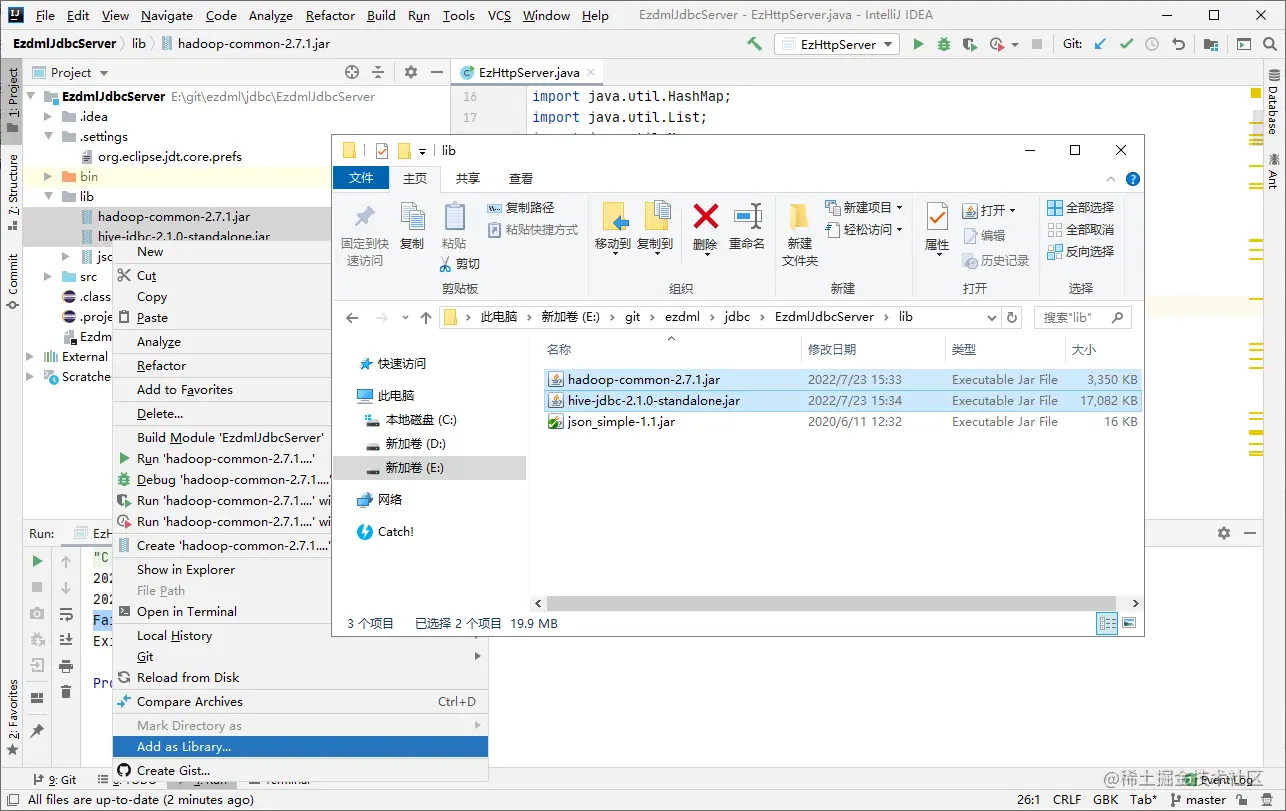Rerun with green play icon in Run panel
This screenshot has height=811, width=1286.
tap(37, 561)
